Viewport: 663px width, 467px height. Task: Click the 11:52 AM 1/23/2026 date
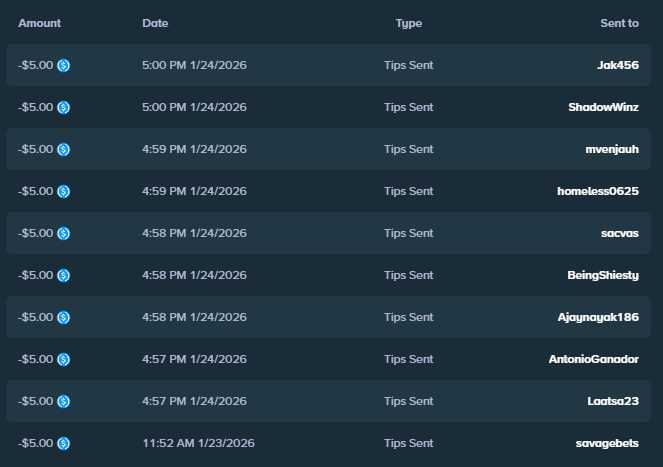tap(199, 443)
